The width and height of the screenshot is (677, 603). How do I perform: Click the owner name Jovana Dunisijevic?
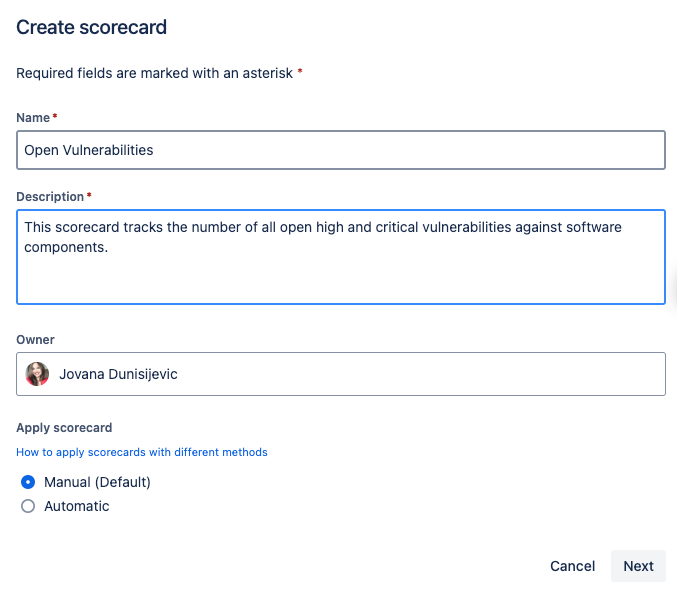pyautogui.click(x=118, y=374)
